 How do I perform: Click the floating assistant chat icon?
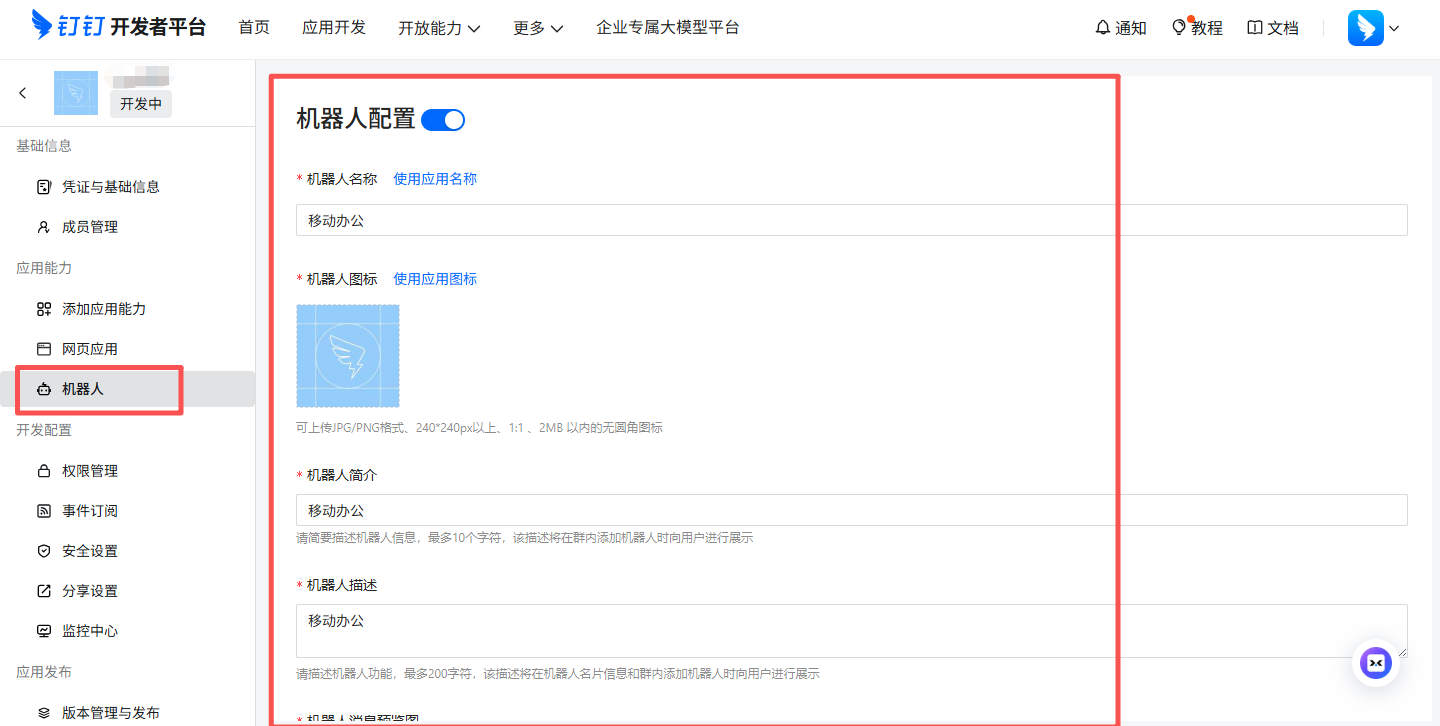(1376, 663)
